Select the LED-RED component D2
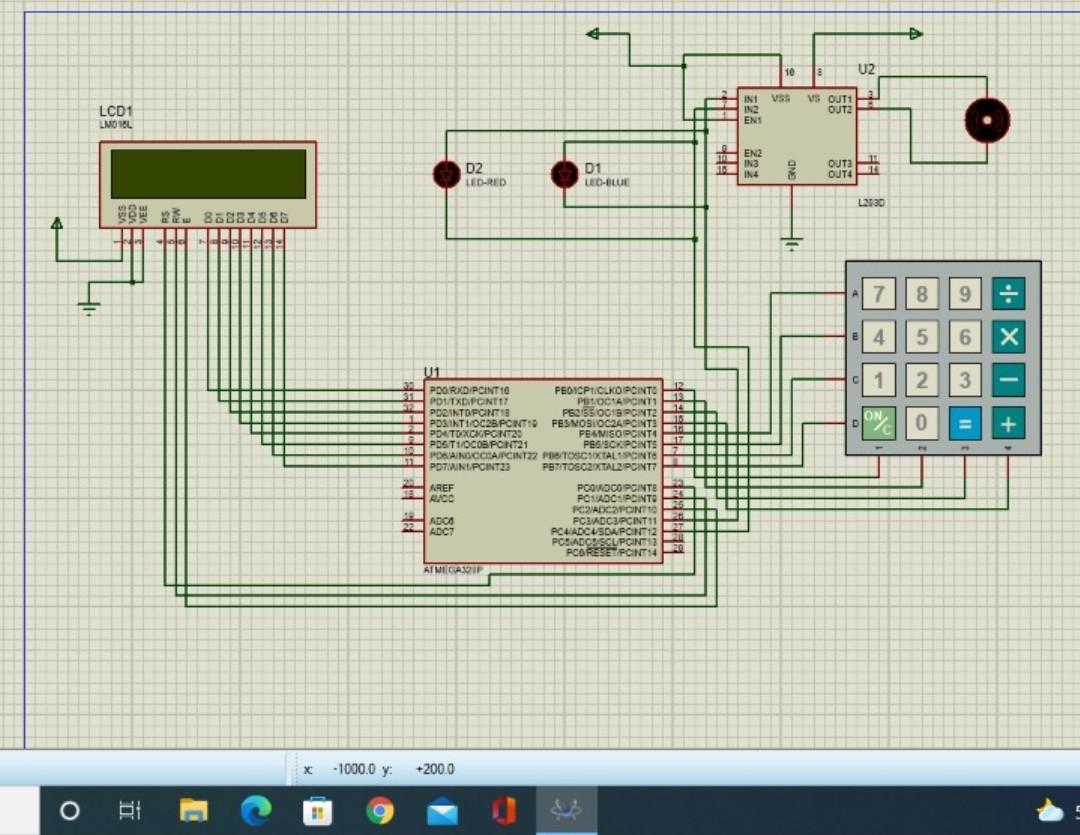 446,173
